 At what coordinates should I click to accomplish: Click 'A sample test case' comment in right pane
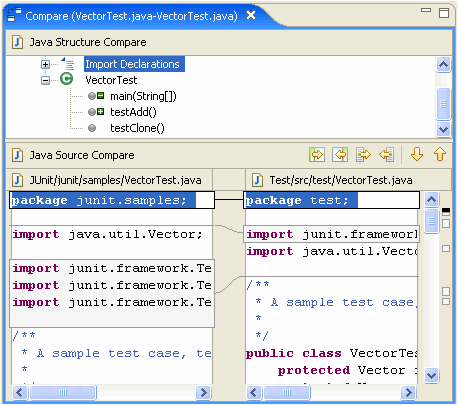336,302
